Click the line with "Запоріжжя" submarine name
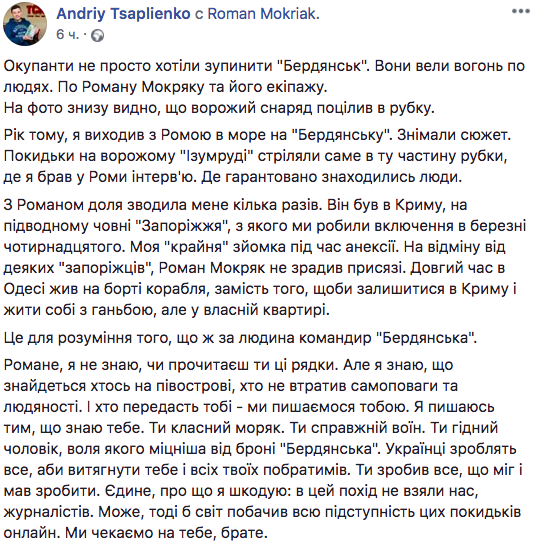 coord(265,226)
